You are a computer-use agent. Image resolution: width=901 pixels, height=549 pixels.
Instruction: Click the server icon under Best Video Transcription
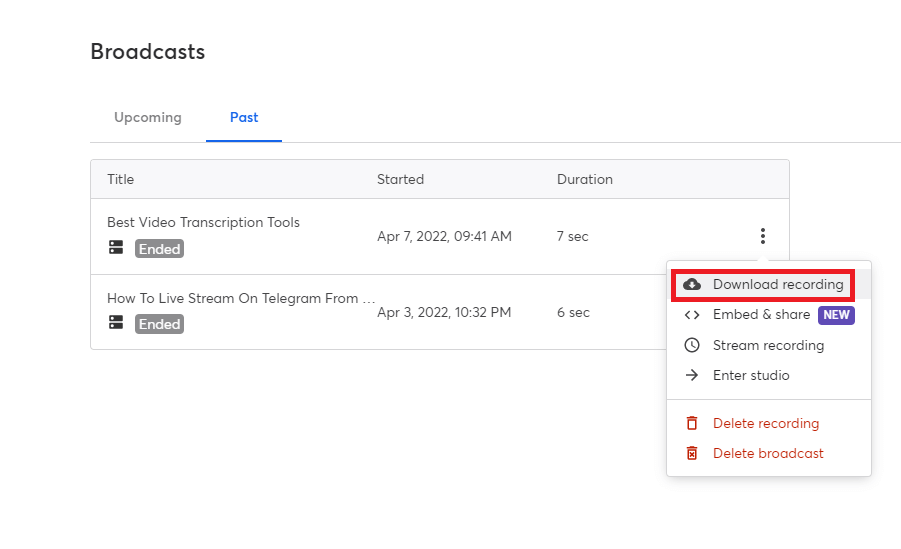click(x=116, y=248)
